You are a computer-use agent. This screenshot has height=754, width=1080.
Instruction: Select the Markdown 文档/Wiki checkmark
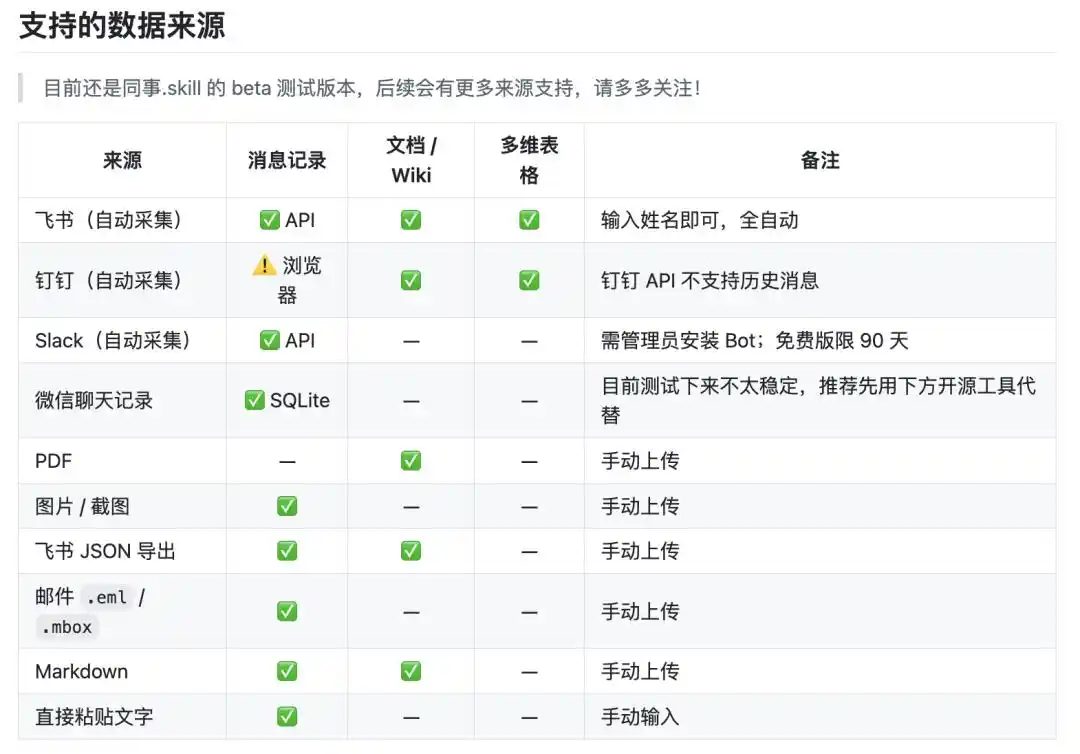click(x=410, y=671)
